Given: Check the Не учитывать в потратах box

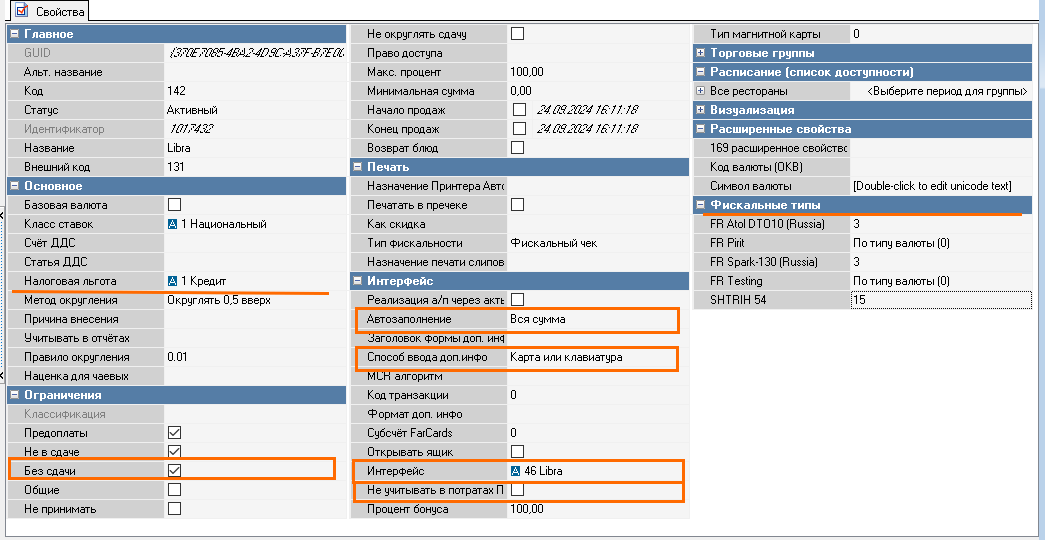Looking at the screenshot, I should (517, 490).
